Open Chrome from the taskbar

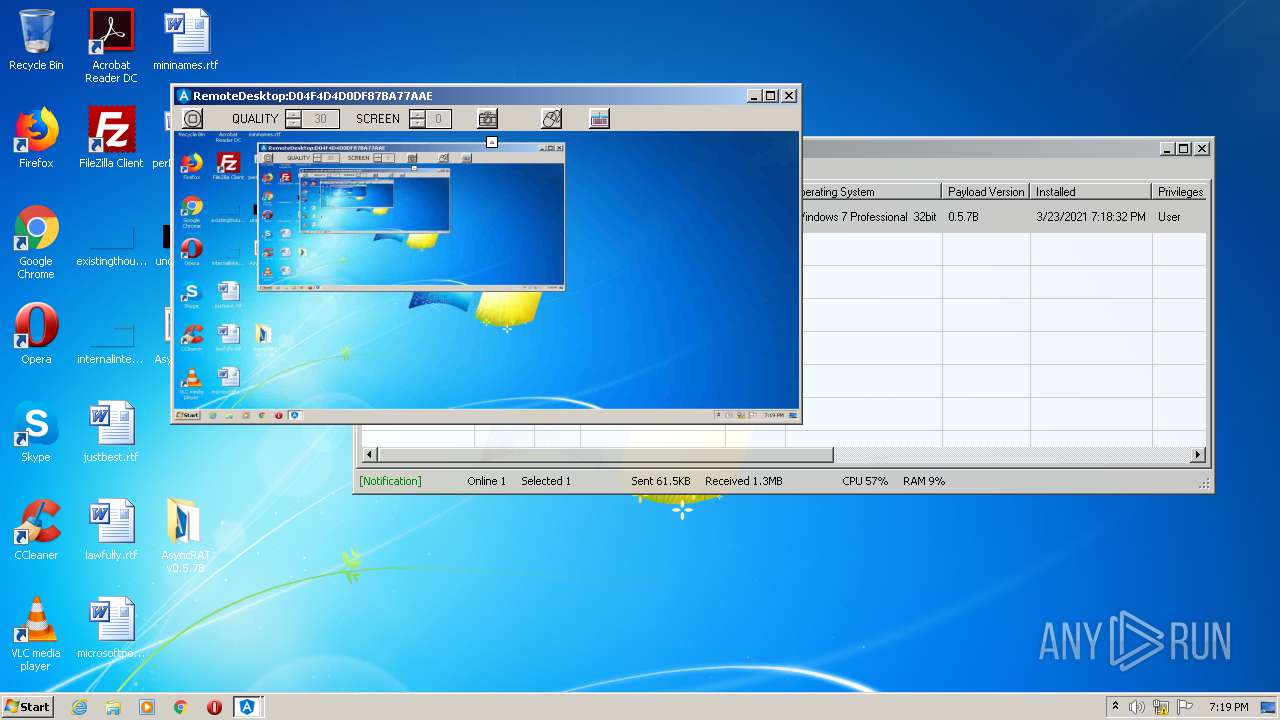click(x=180, y=707)
